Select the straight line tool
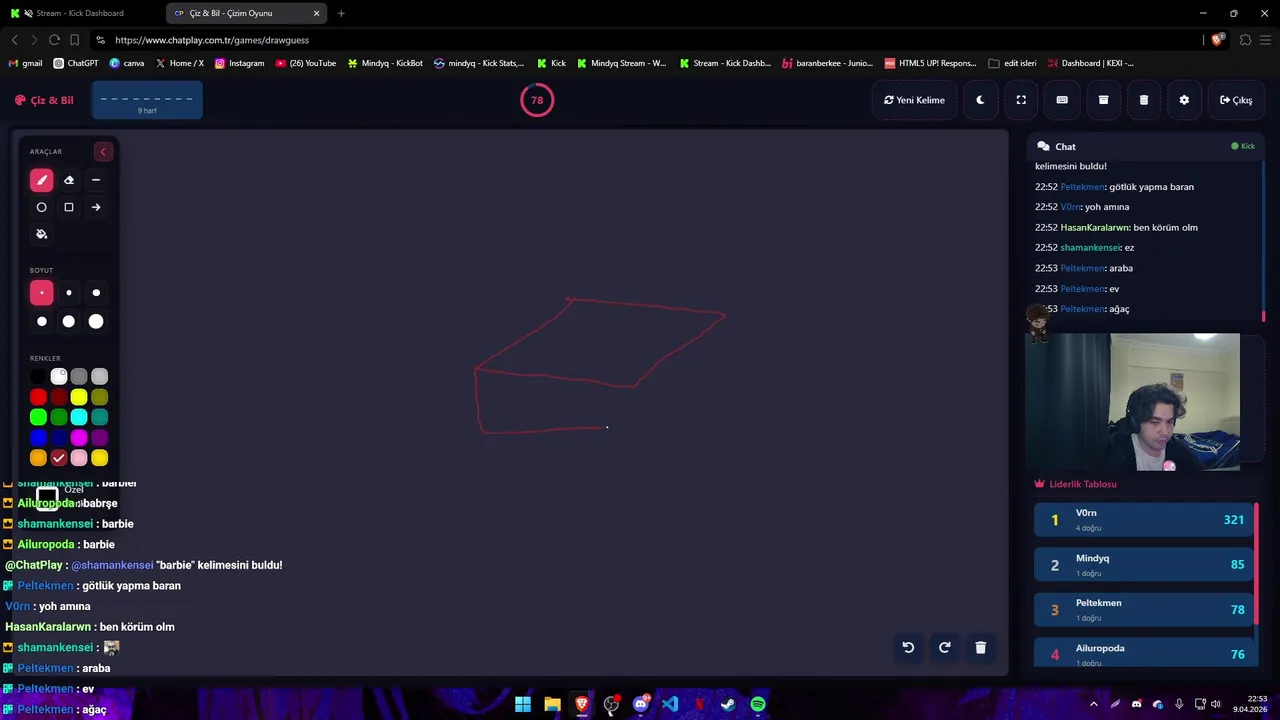This screenshot has height=720, width=1280. pyautogui.click(x=96, y=180)
